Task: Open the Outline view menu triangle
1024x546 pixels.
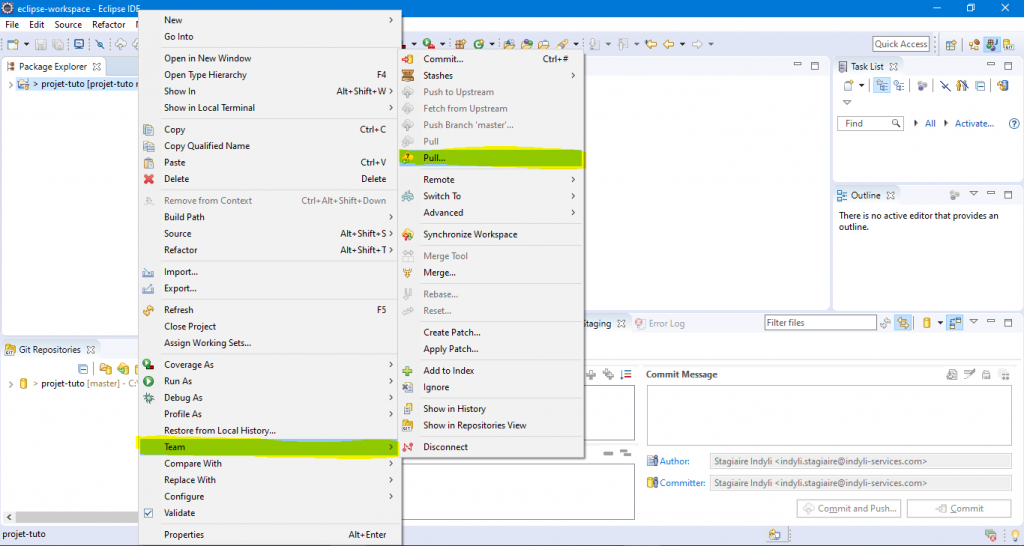Action: tap(973, 195)
